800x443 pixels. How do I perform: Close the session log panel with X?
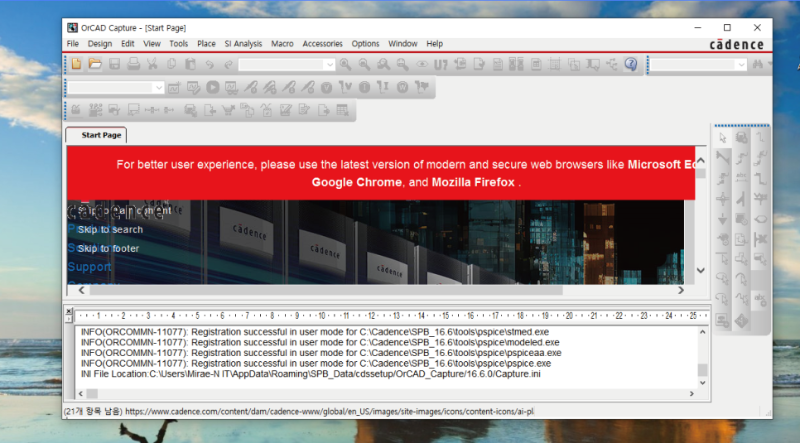tap(69, 311)
